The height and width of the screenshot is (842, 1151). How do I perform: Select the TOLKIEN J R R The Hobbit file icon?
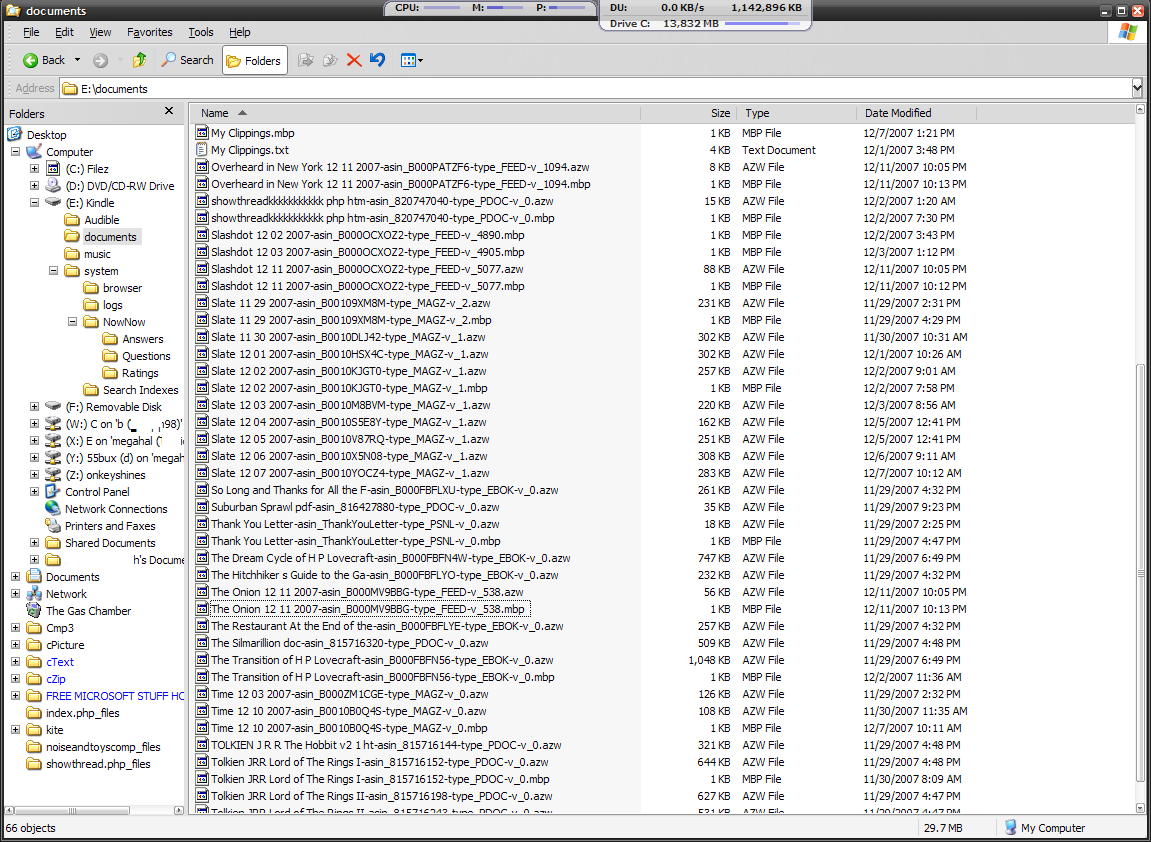tap(202, 745)
